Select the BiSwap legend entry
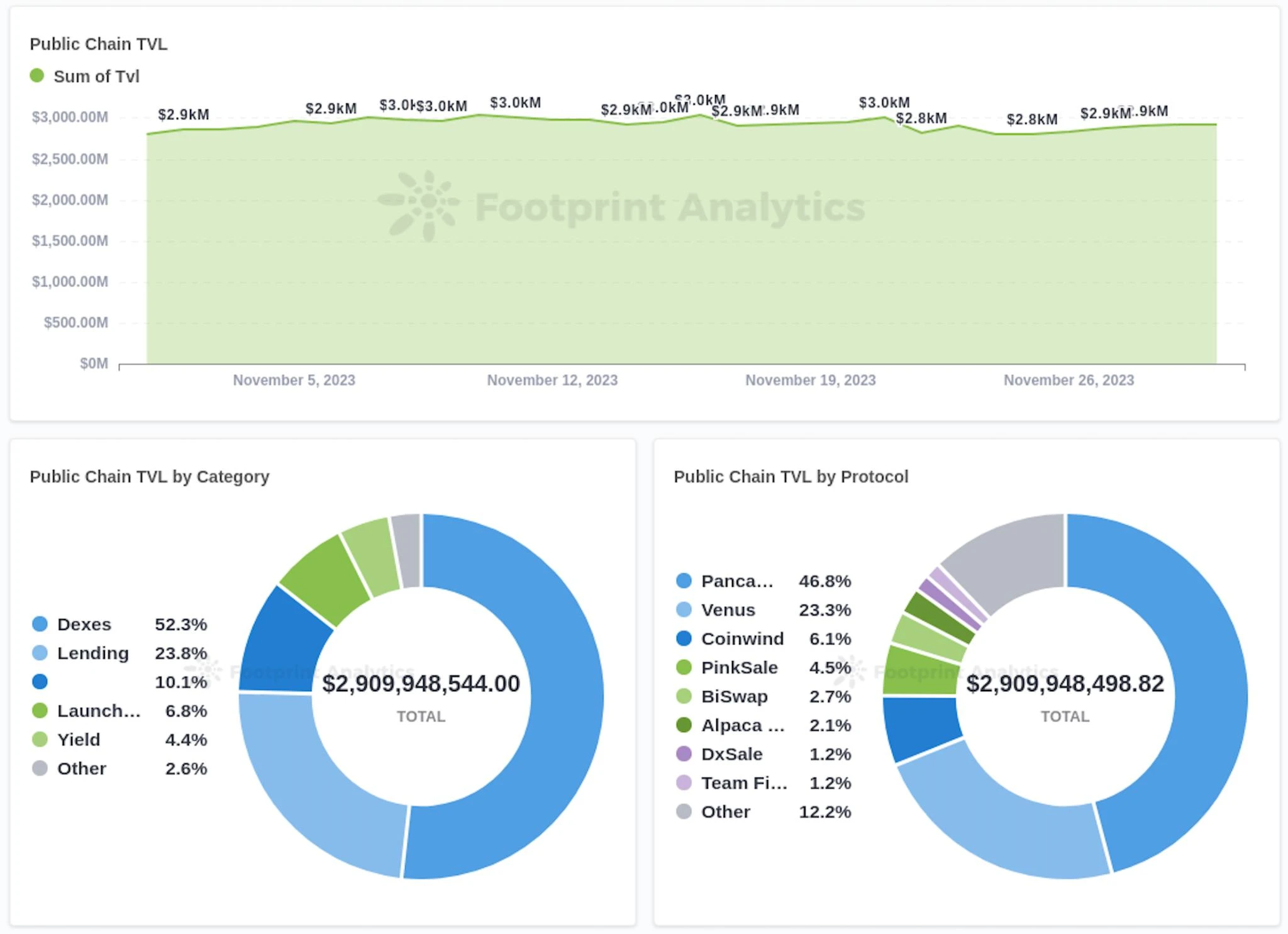 (734, 696)
